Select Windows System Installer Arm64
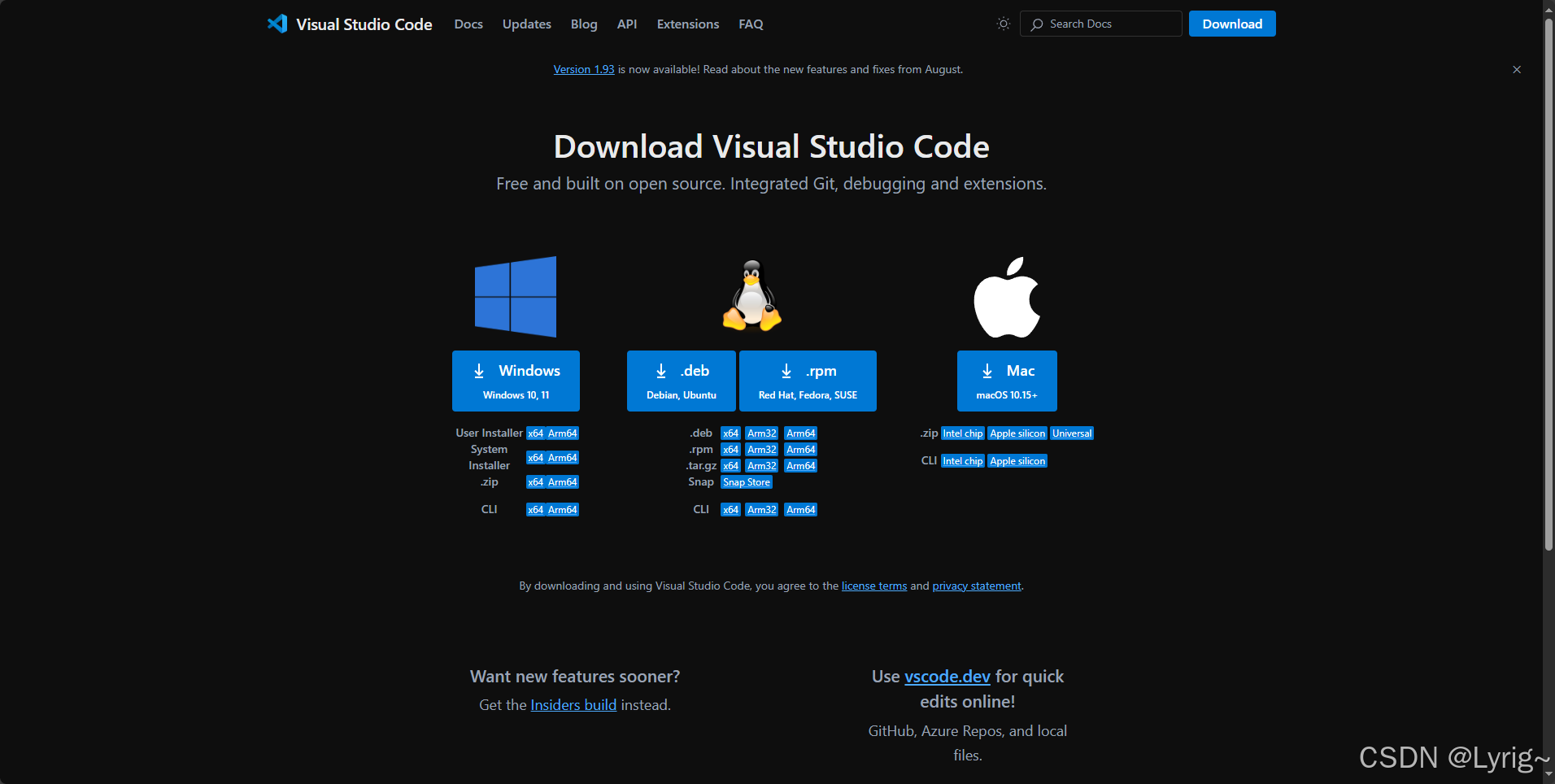This screenshot has width=1555, height=784. tap(562, 458)
